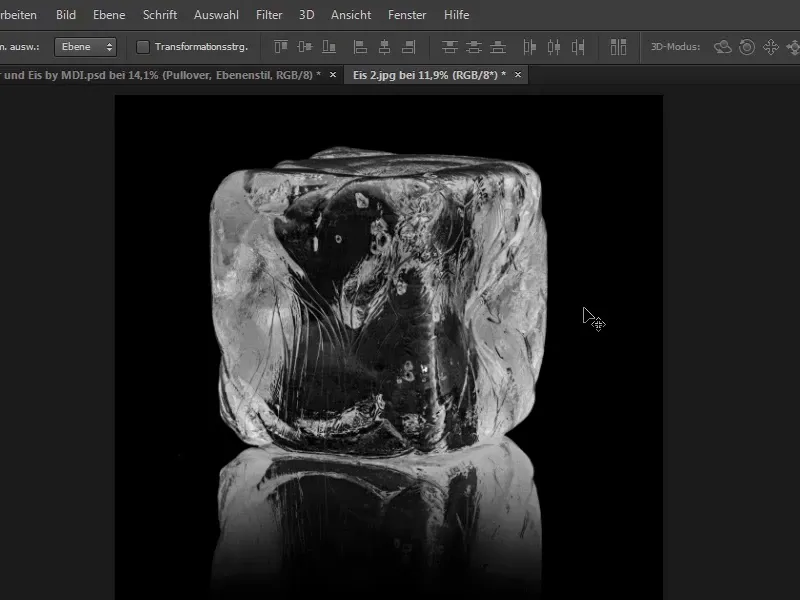
Task: Select the 3D rotate object mode icon
Action: 722,47
